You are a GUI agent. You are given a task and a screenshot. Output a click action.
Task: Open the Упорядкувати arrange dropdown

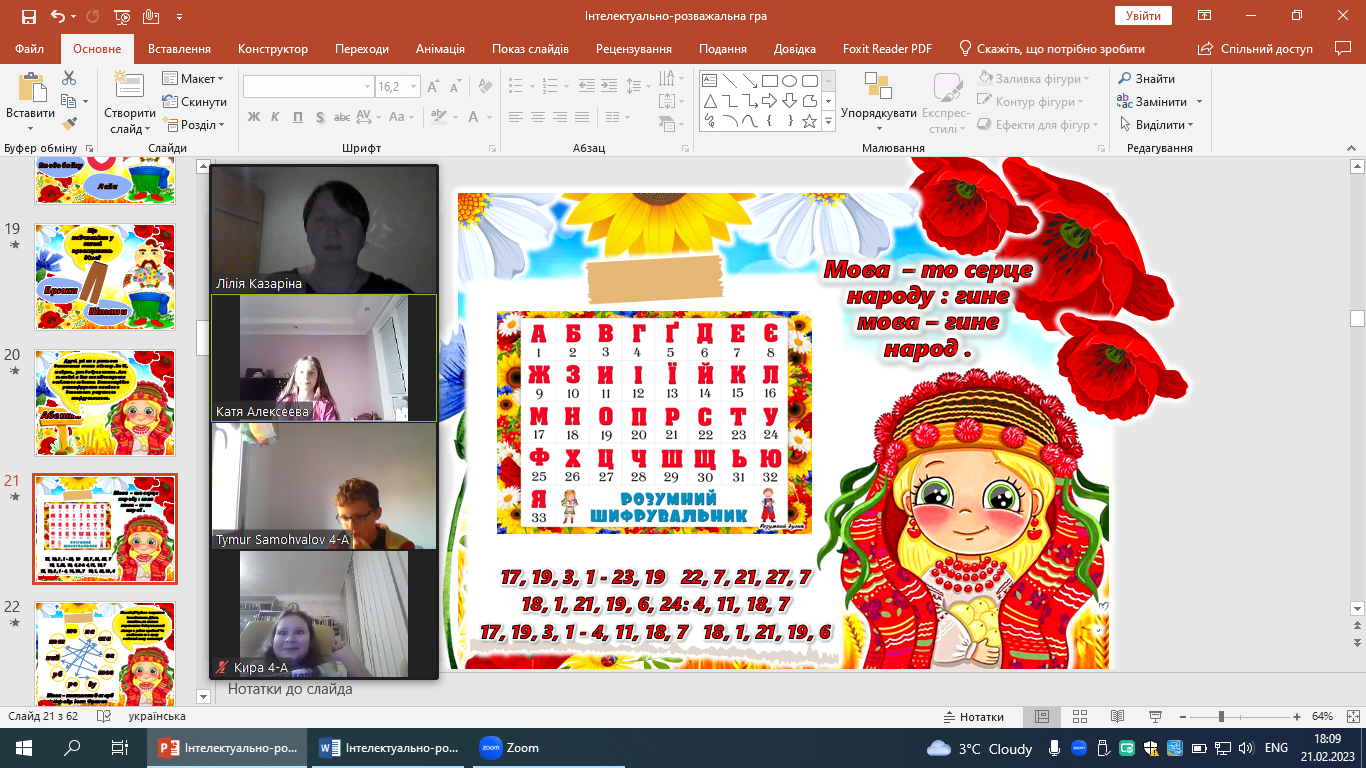pyautogui.click(x=879, y=103)
